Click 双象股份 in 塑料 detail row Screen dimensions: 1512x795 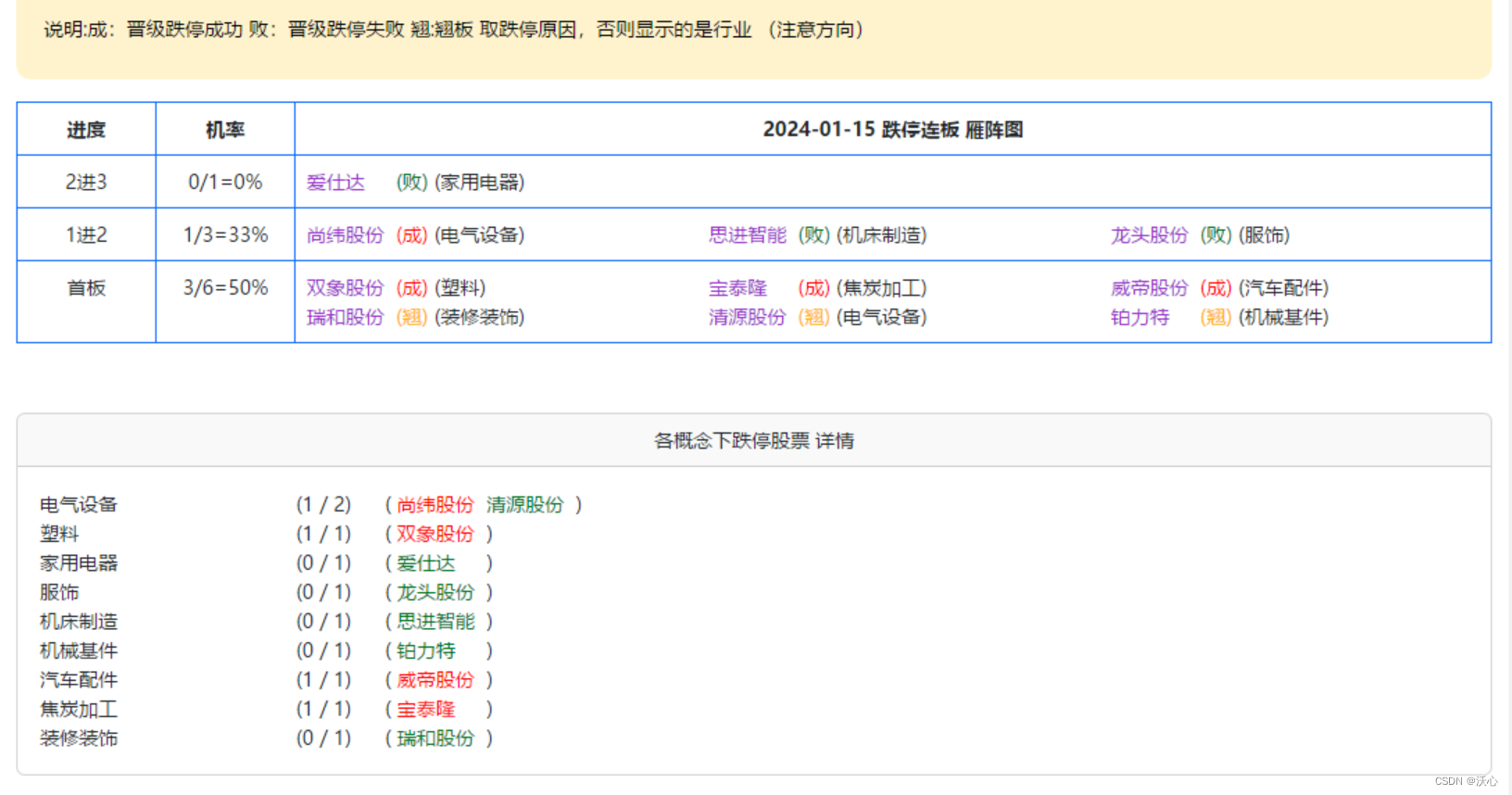point(435,535)
